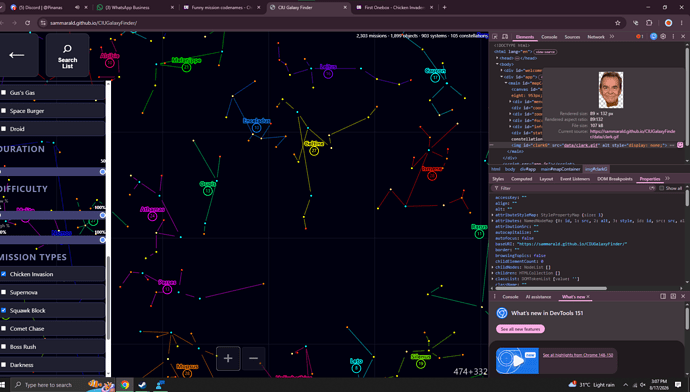Screen dimensions: 690x392
Task: Click the Filter input in Properties pane
Action: pyautogui.click(x=572, y=188)
